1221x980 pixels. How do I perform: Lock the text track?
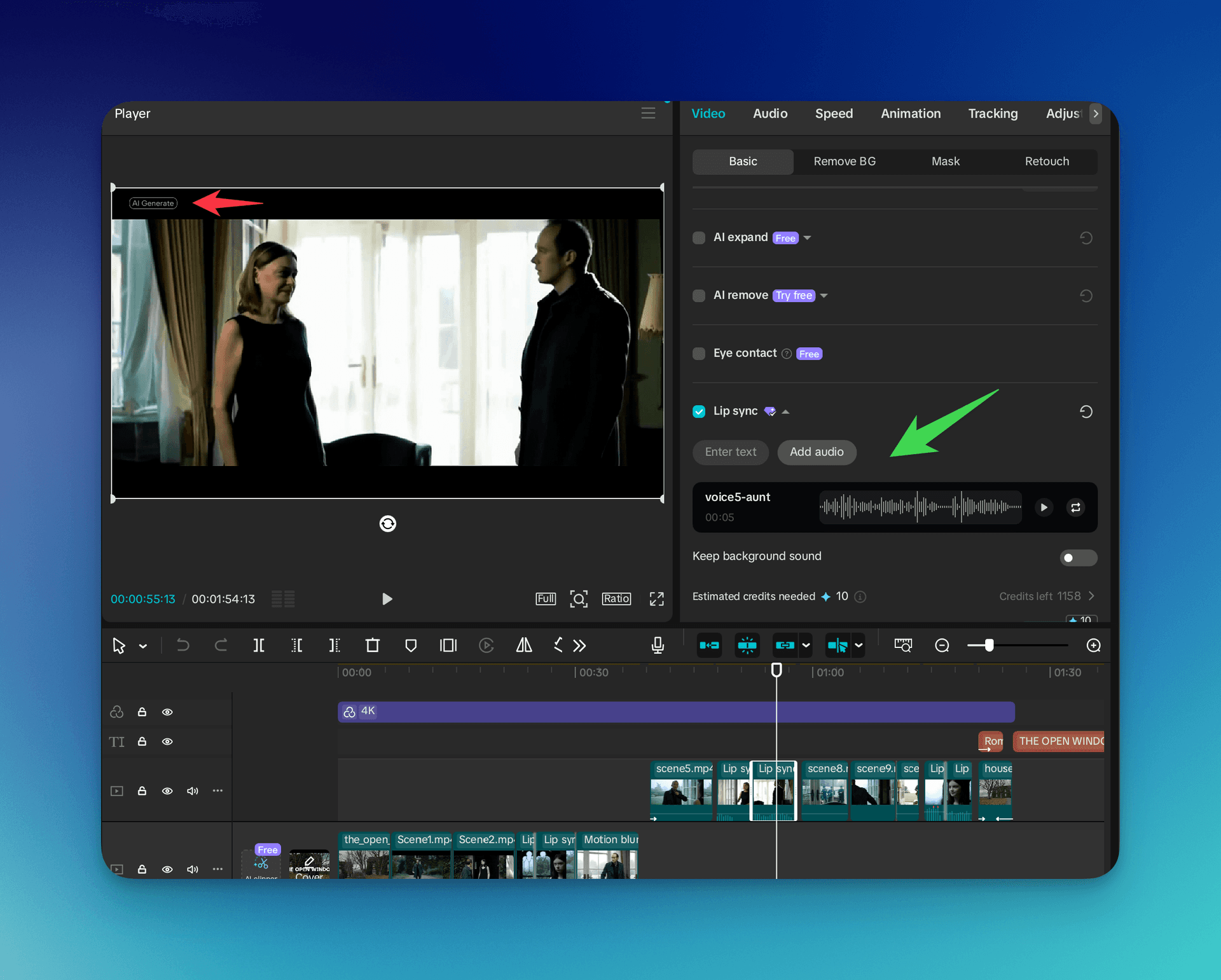tap(142, 742)
